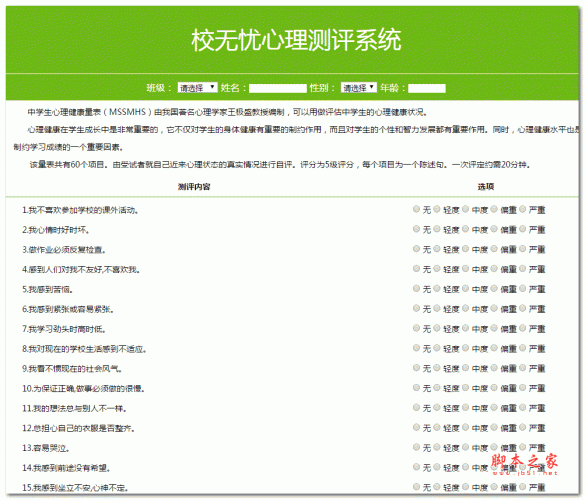585x500 pixels.
Task: Click the 校无忧心理测评系统 page title
Action: click(x=296, y=40)
